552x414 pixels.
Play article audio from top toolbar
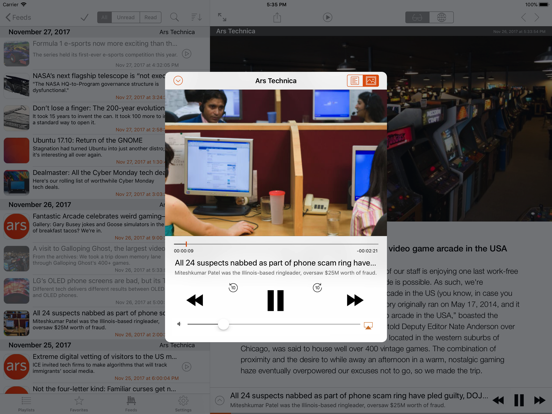pos(328,17)
